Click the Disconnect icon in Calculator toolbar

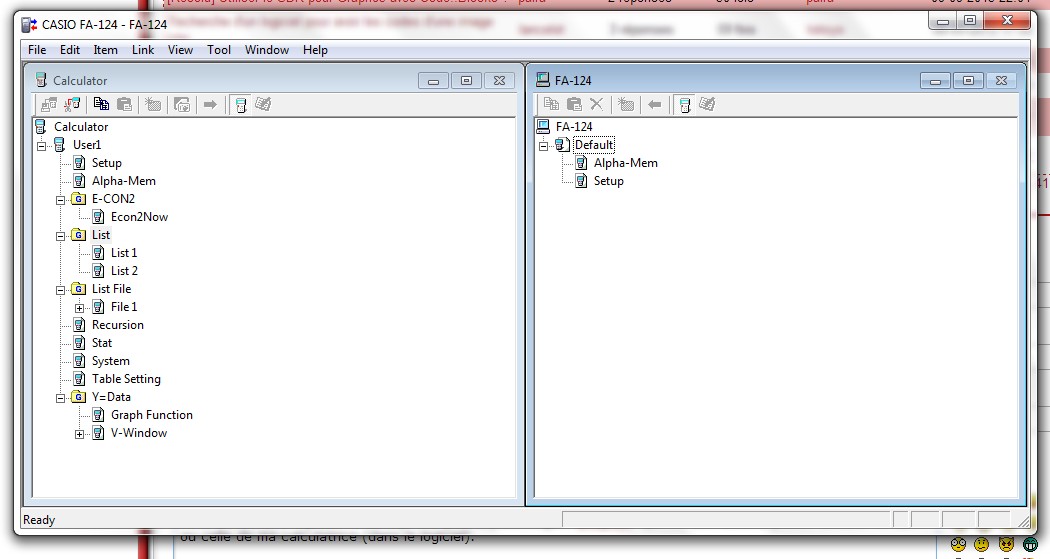pos(72,104)
